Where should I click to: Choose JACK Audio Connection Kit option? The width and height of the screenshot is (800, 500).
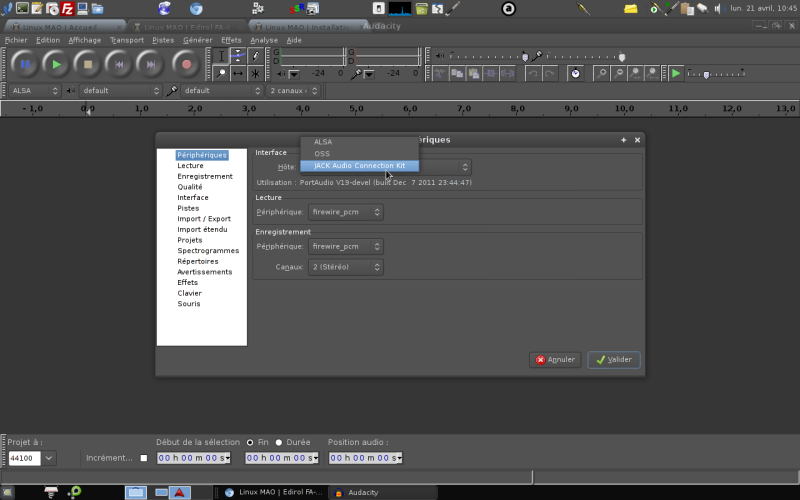pos(359,165)
